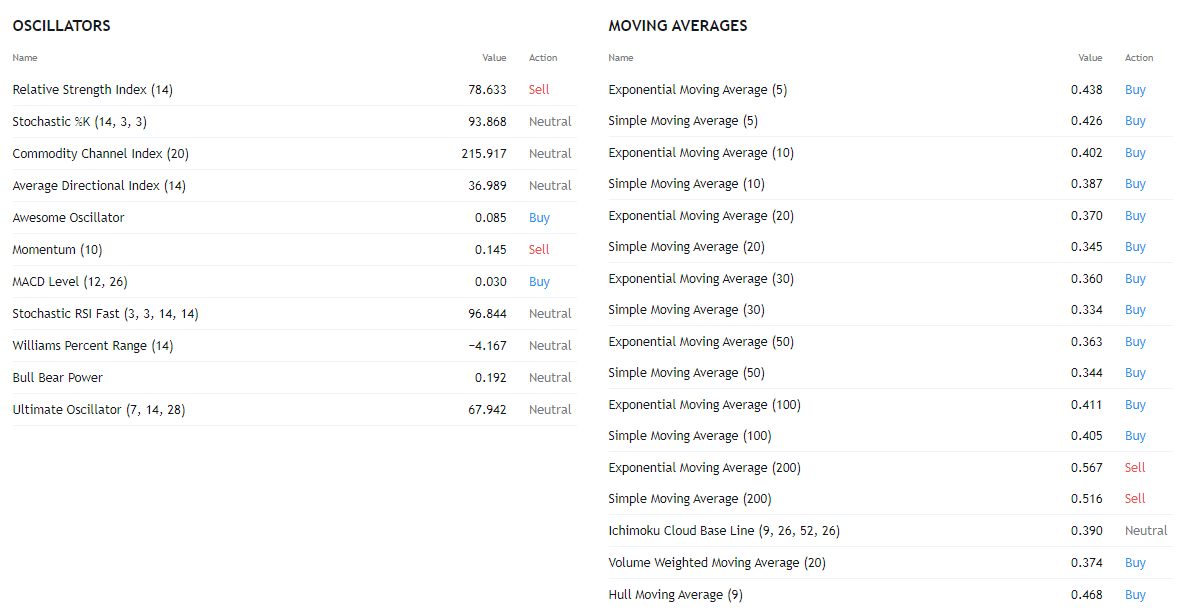Click the MOVING AVERAGES heading
This screenshot has width=1189, height=615.
coord(678,26)
